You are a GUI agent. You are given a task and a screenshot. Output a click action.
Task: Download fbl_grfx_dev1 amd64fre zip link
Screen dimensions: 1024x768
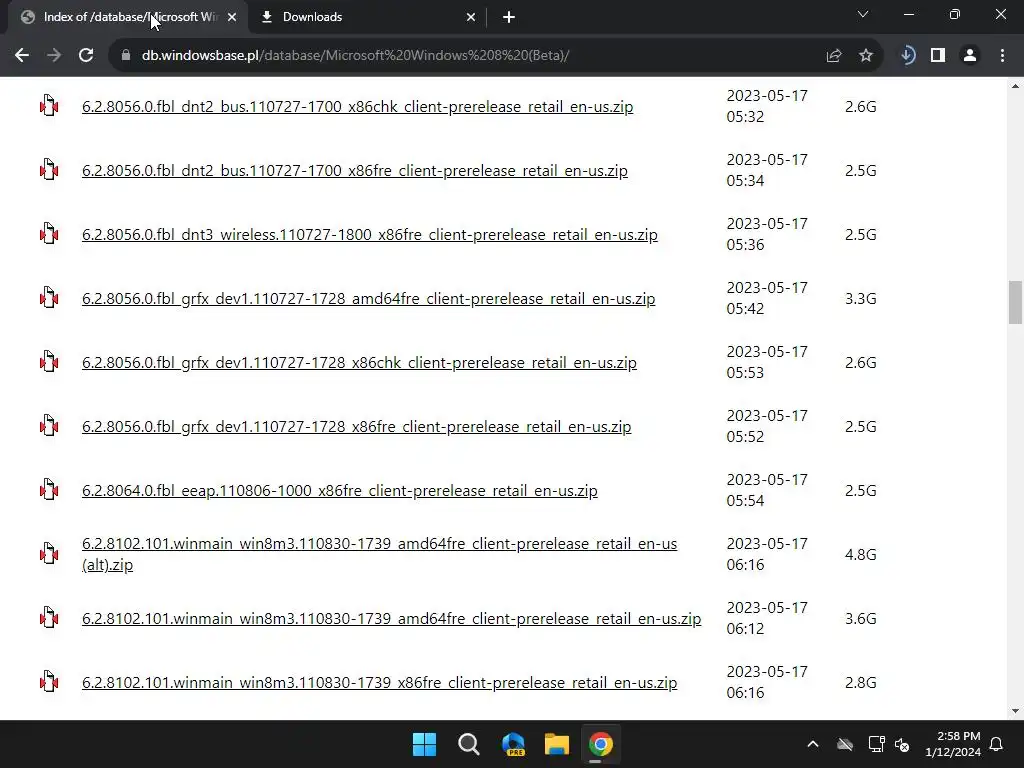(368, 298)
